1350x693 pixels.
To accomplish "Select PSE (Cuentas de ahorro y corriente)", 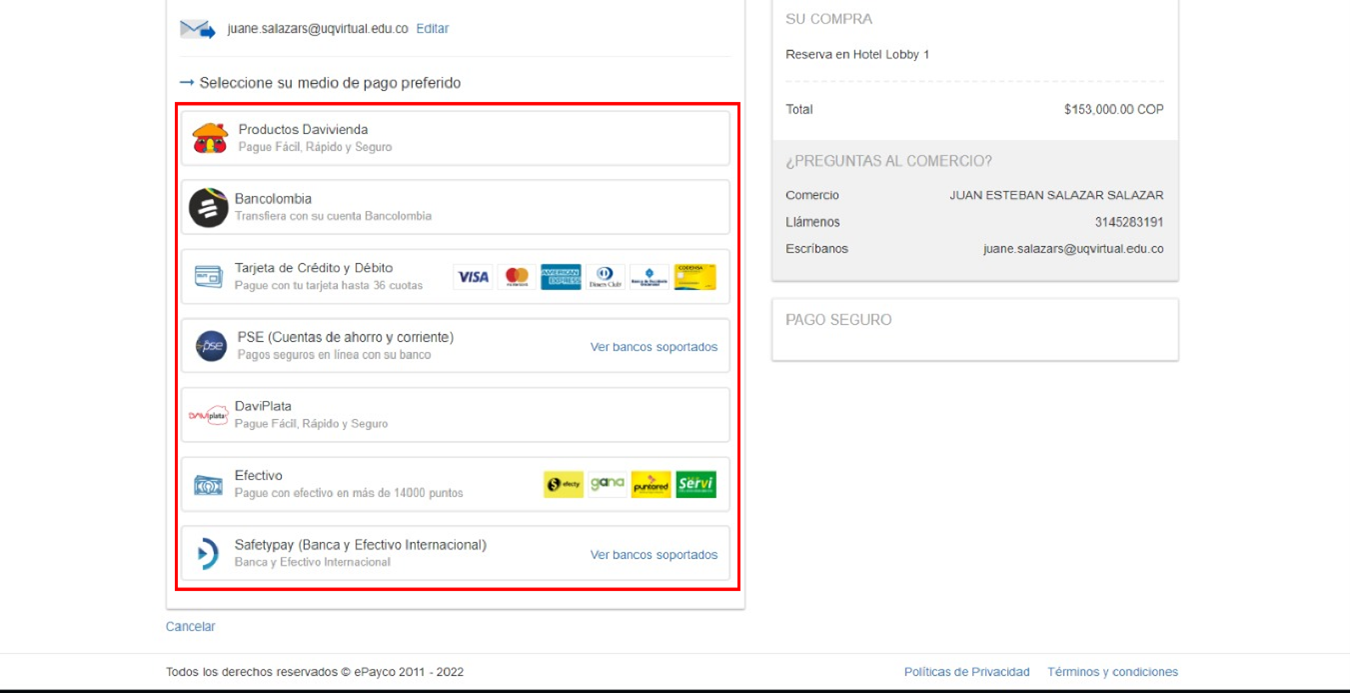I will click(x=455, y=345).
